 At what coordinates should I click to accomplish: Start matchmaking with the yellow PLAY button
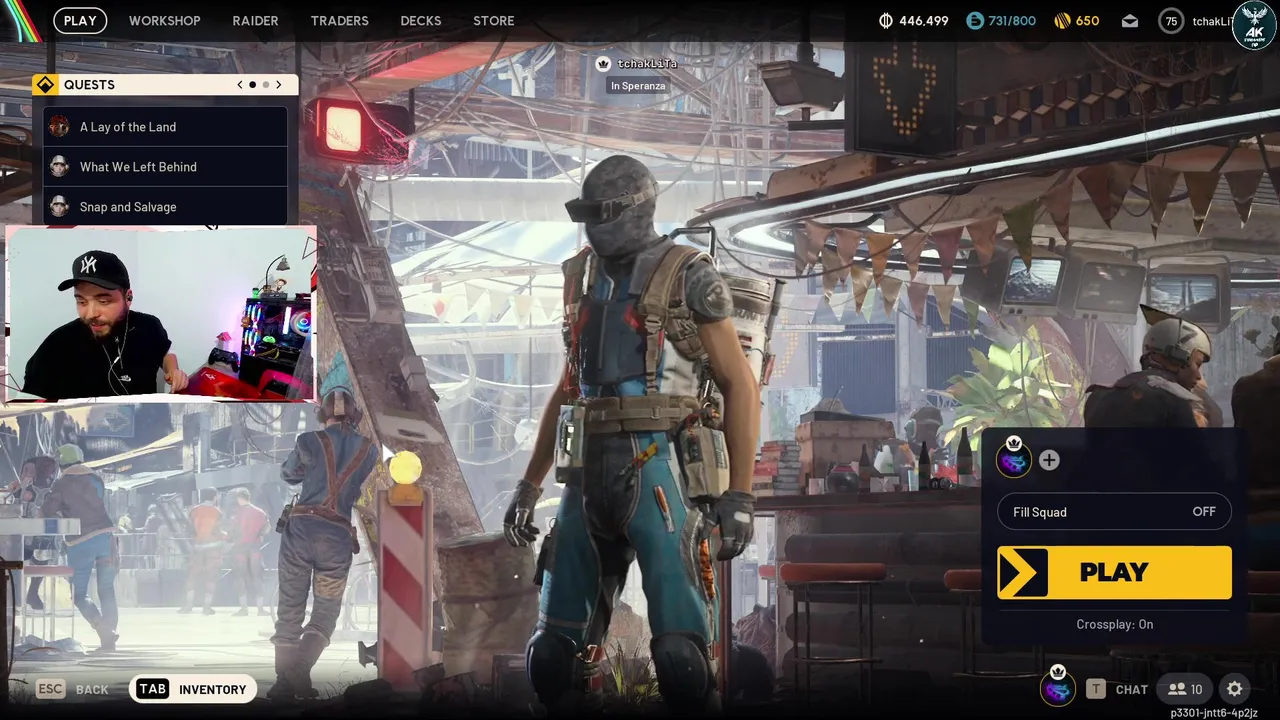coord(1114,572)
